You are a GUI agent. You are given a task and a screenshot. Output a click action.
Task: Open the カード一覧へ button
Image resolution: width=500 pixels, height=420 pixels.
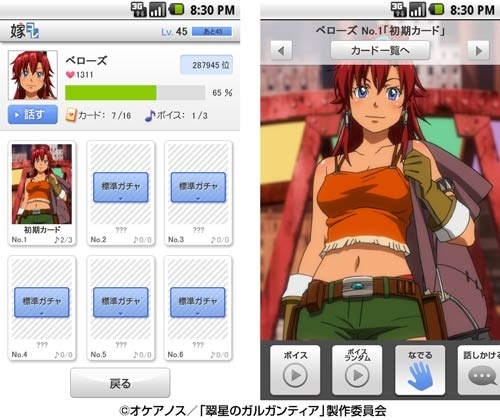380,51
